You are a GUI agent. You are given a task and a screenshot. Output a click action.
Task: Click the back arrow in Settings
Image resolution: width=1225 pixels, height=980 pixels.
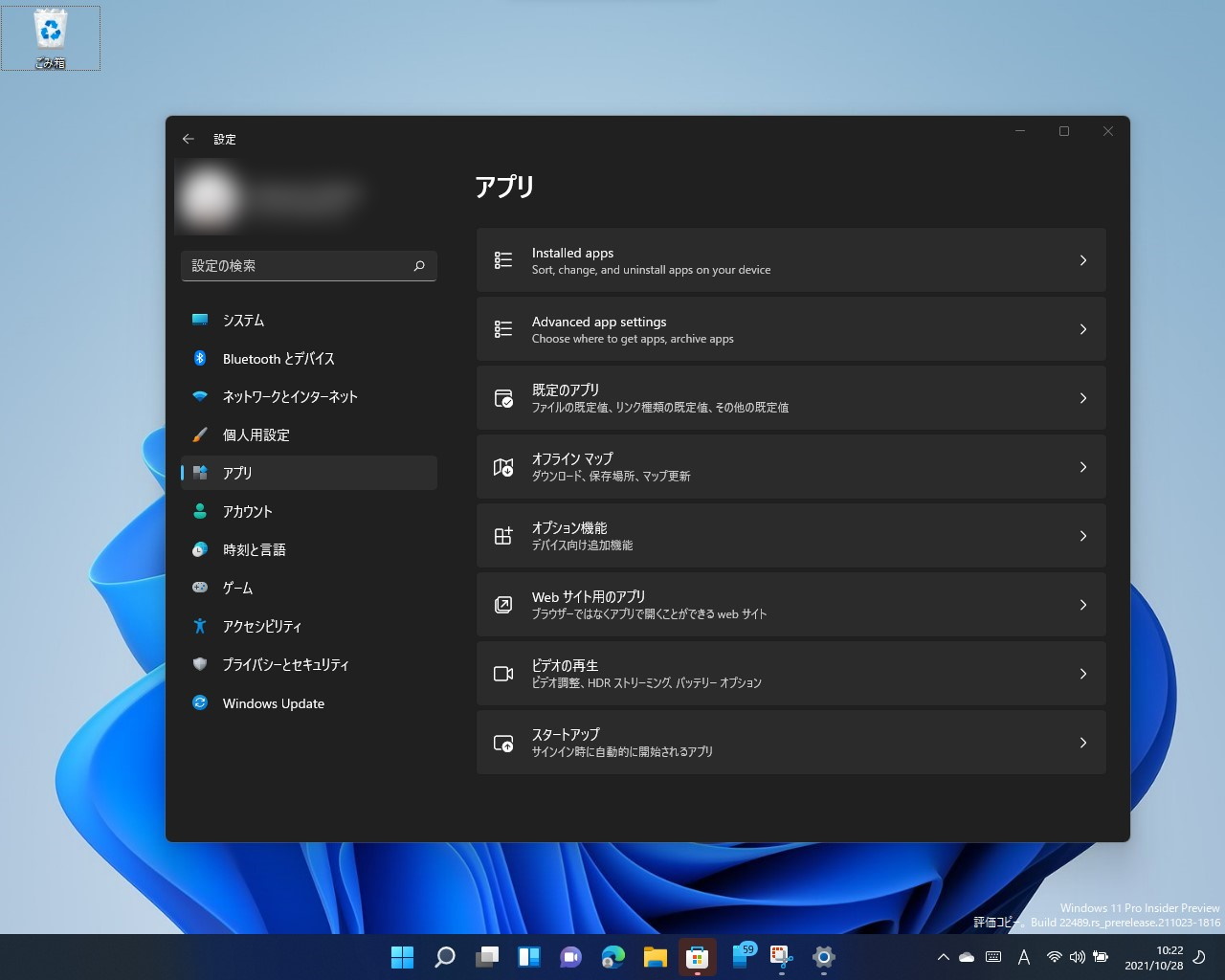point(189,139)
